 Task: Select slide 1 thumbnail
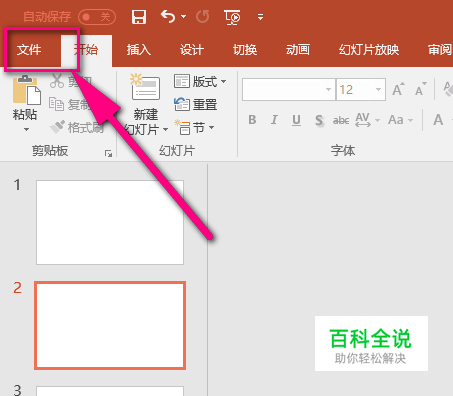coord(110,222)
